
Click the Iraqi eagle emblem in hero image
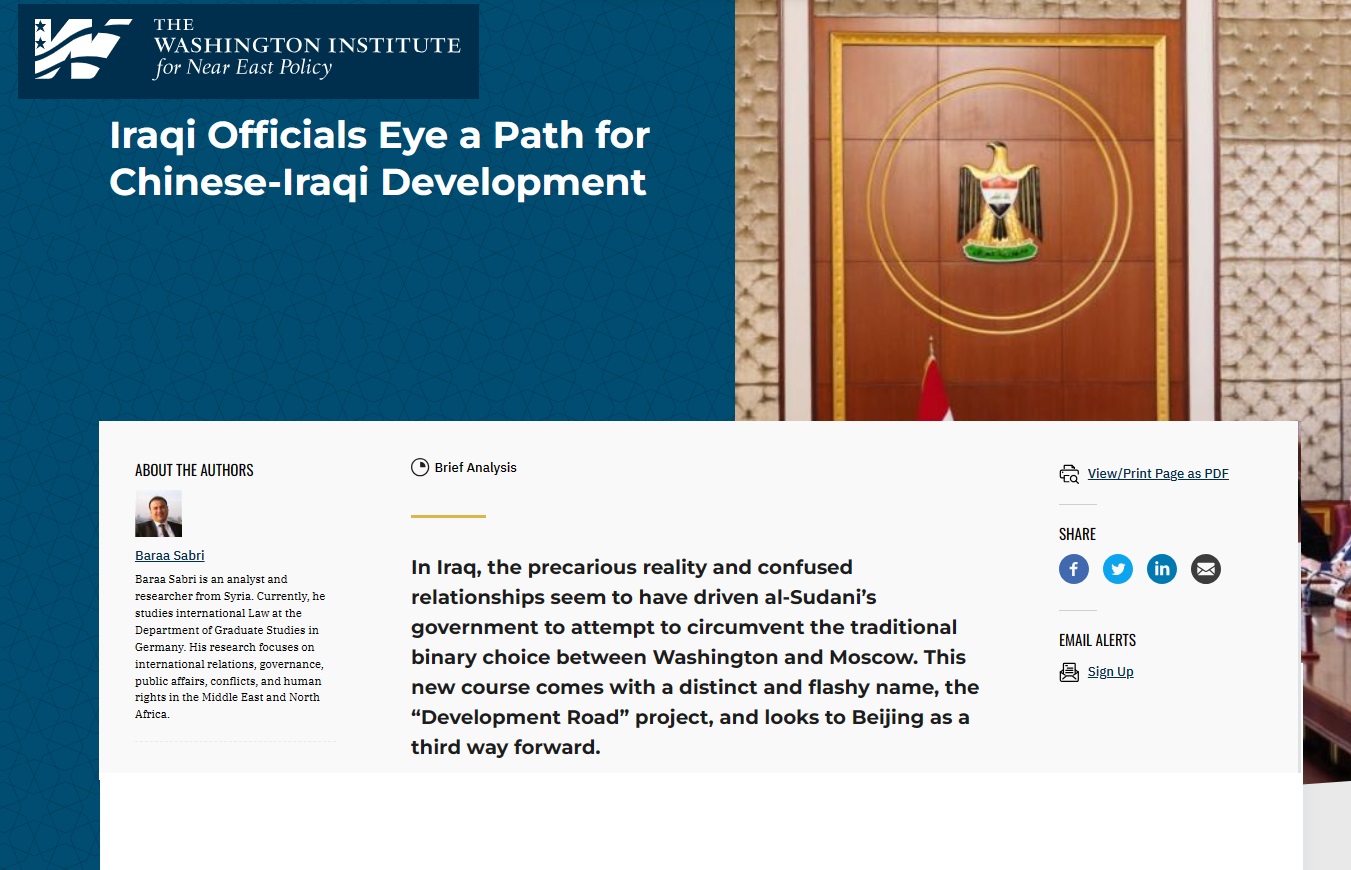[999, 203]
